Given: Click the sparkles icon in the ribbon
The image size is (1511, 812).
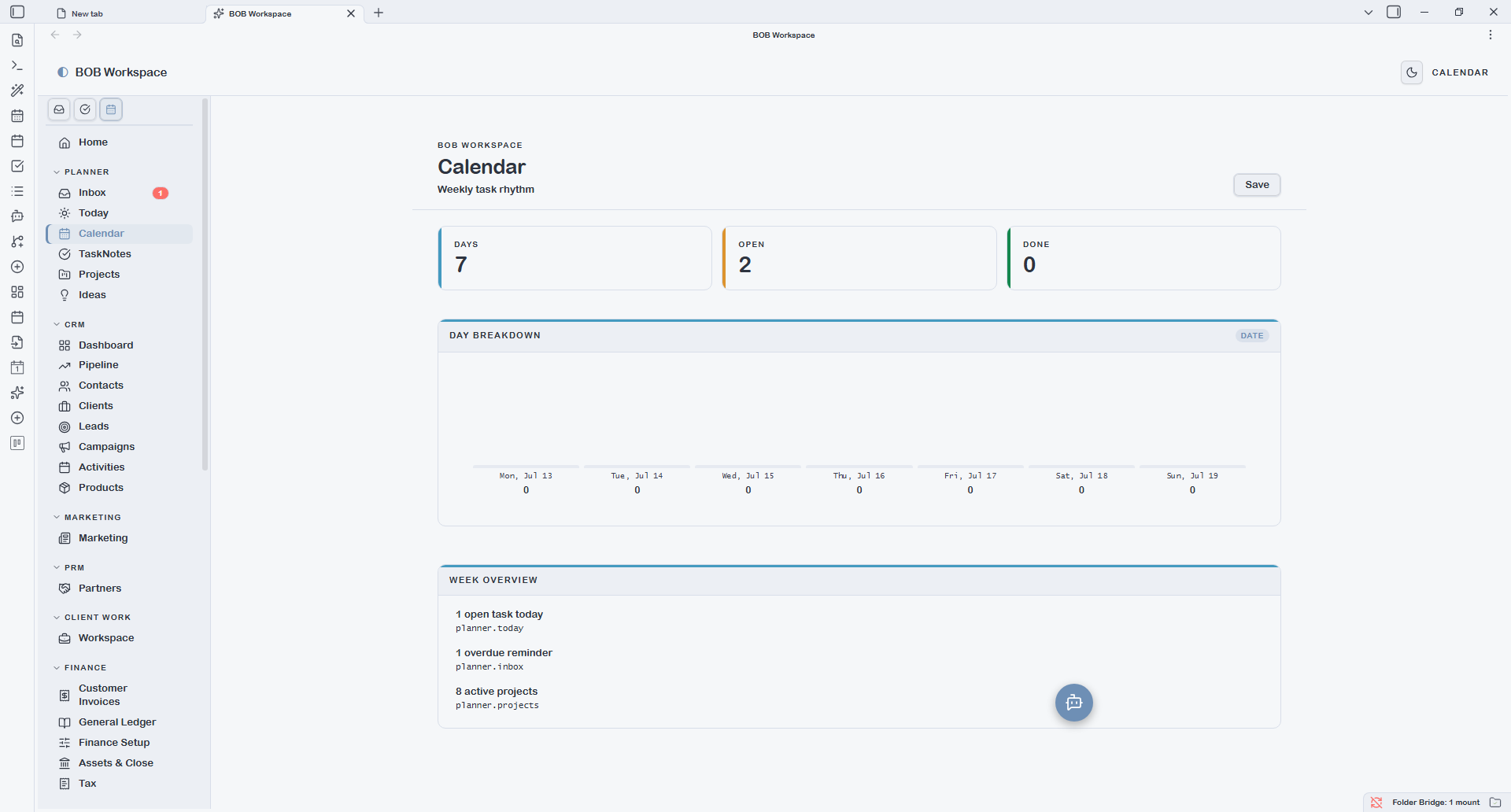Looking at the screenshot, I should point(17,393).
